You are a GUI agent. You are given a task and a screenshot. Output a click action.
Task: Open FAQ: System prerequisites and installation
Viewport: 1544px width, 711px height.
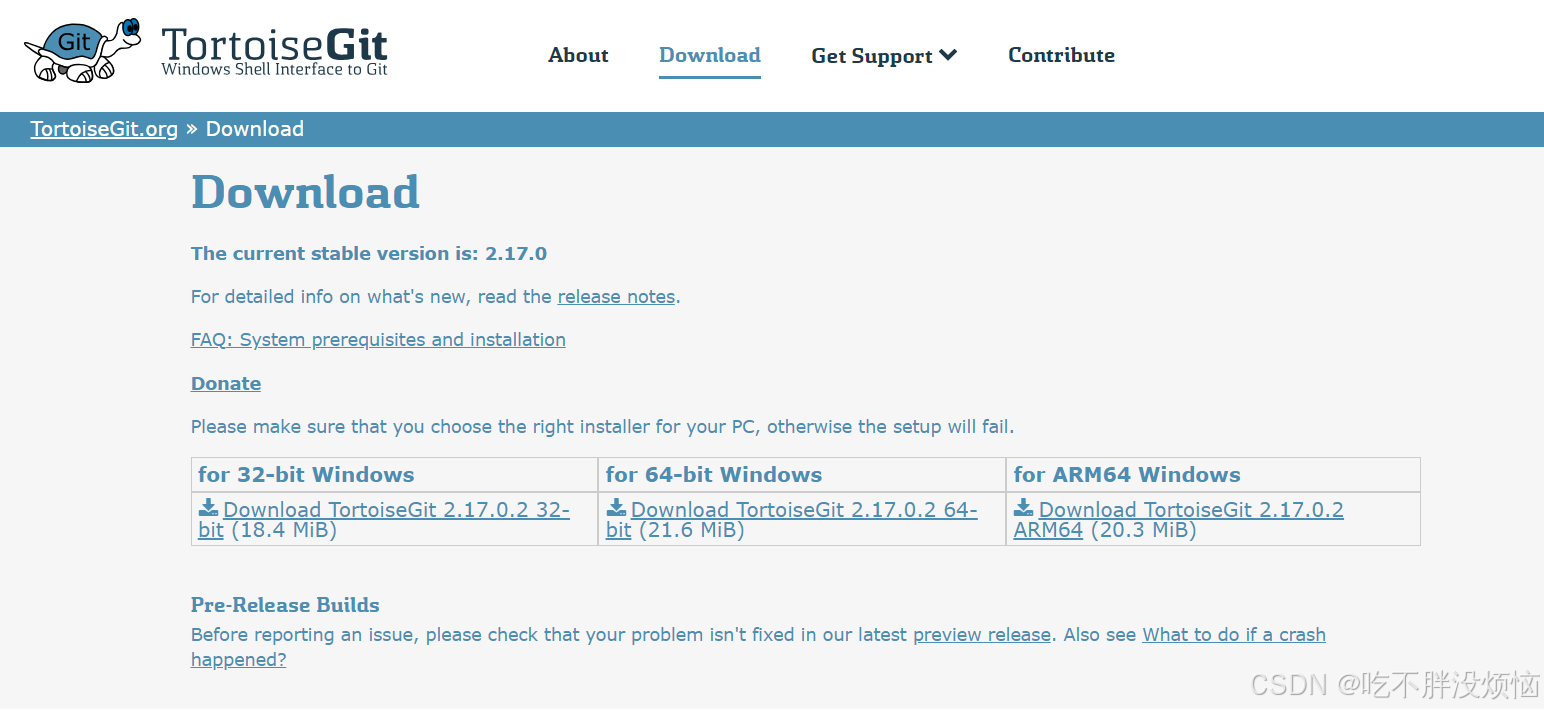[x=378, y=340]
